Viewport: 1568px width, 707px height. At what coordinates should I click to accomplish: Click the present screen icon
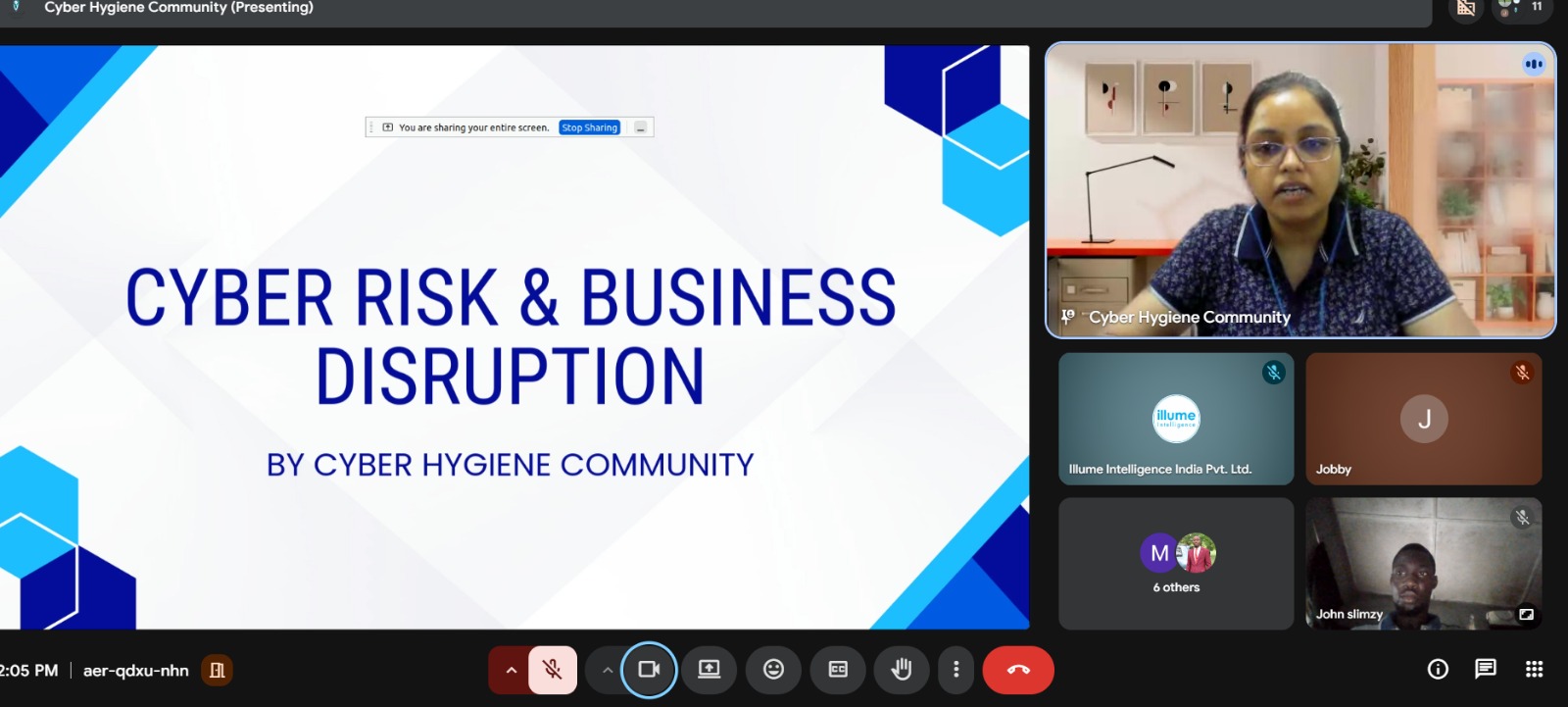(x=709, y=670)
